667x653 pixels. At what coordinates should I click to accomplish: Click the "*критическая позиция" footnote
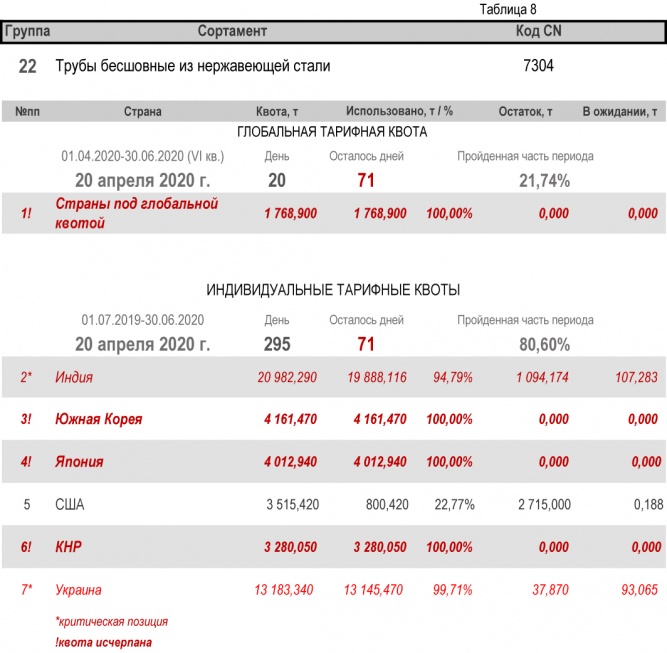pyautogui.click(x=111, y=622)
